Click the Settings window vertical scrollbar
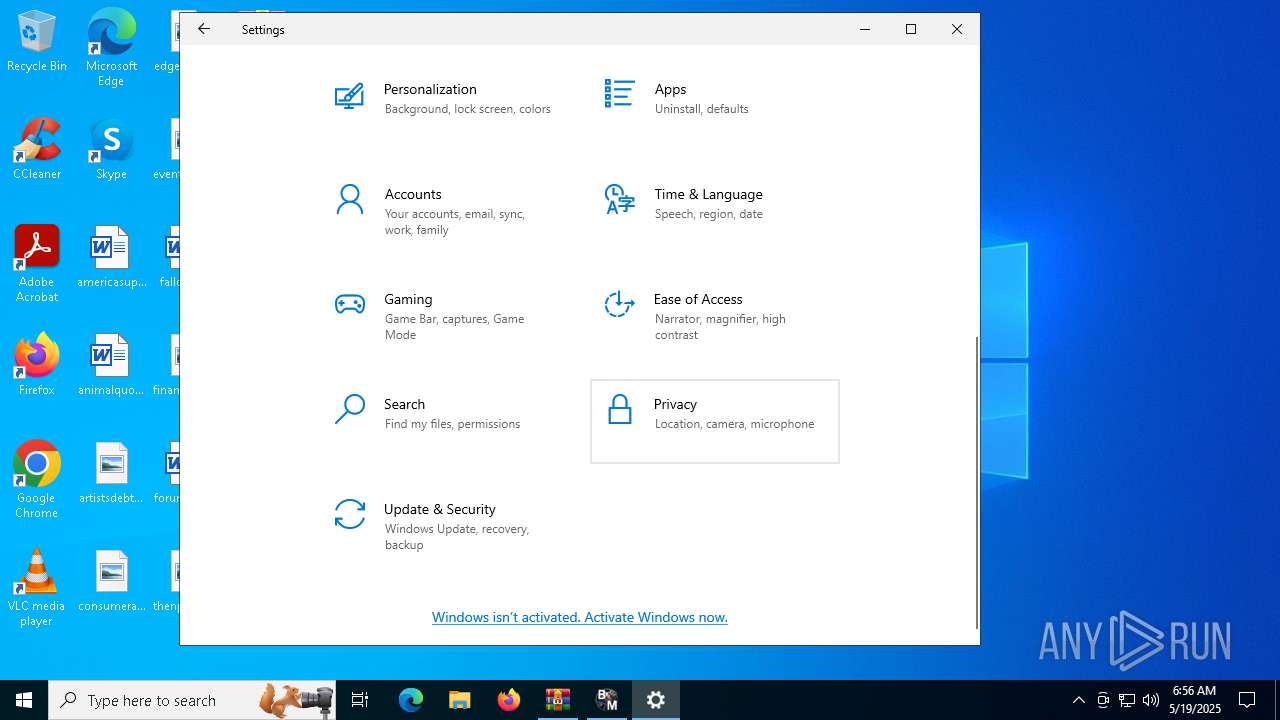 click(x=976, y=482)
